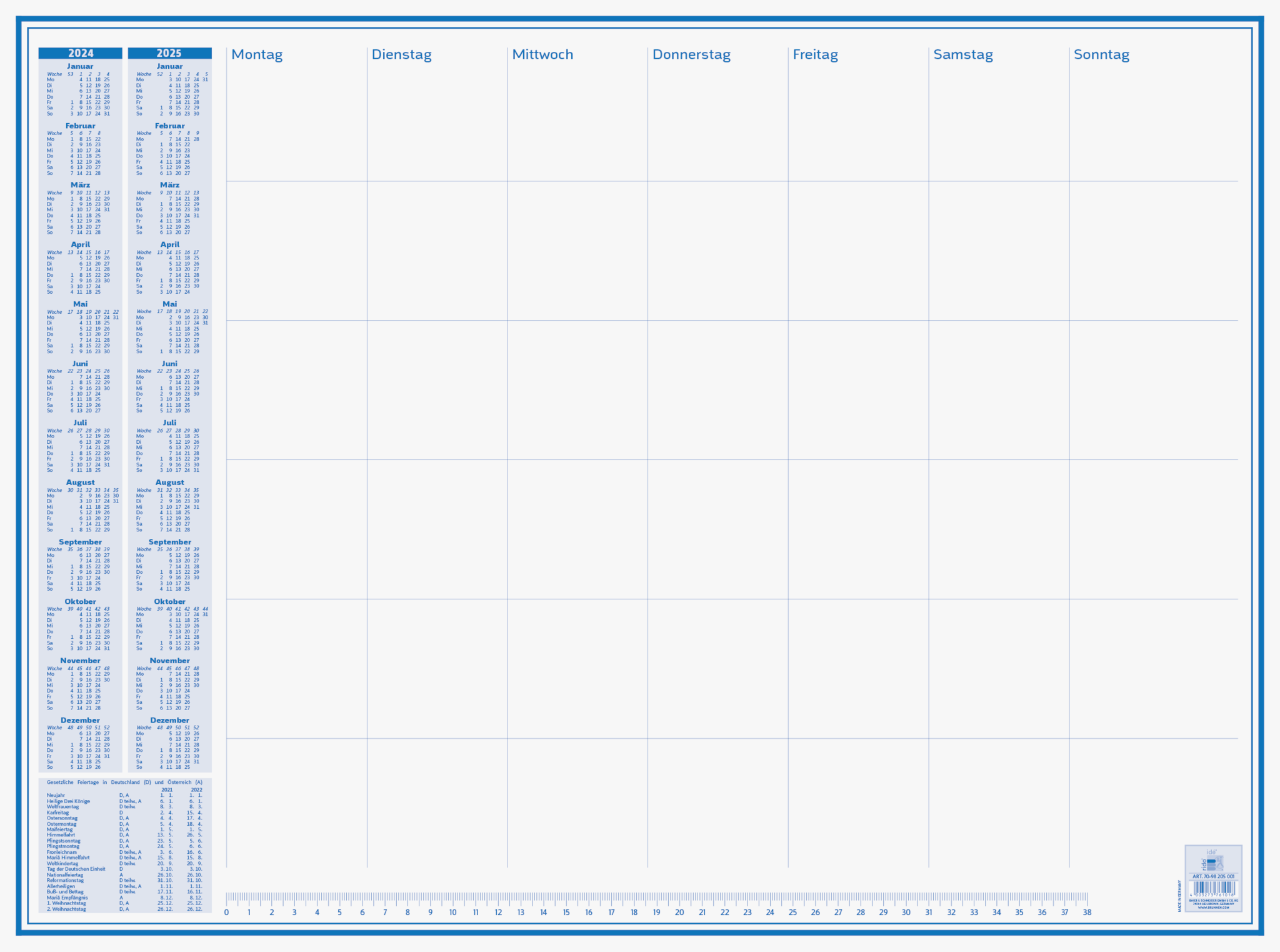Click the Sonntag column heading
Viewport: 1280px width, 952px height.
(1101, 54)
